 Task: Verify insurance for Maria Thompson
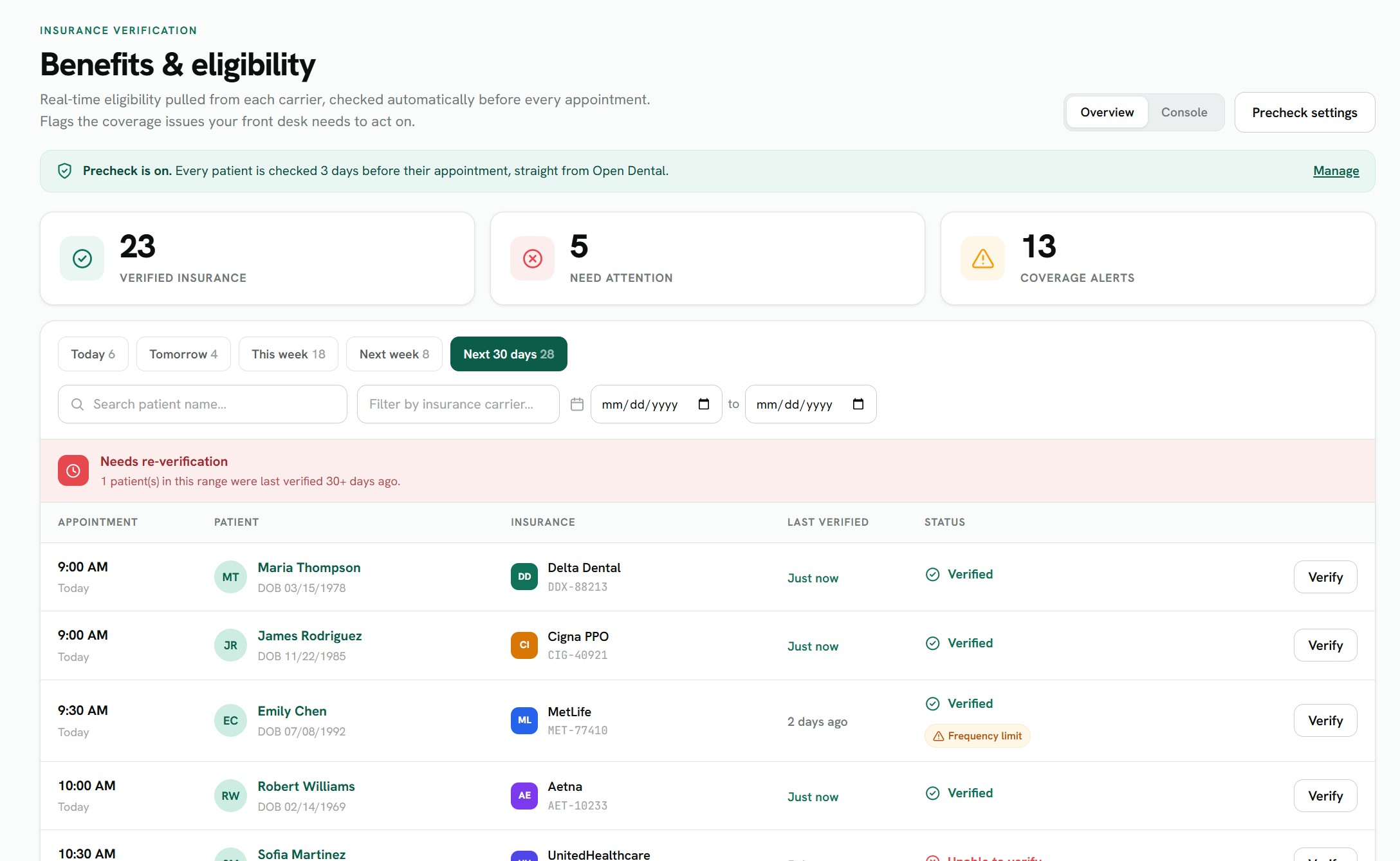(x=1325, y=577)
